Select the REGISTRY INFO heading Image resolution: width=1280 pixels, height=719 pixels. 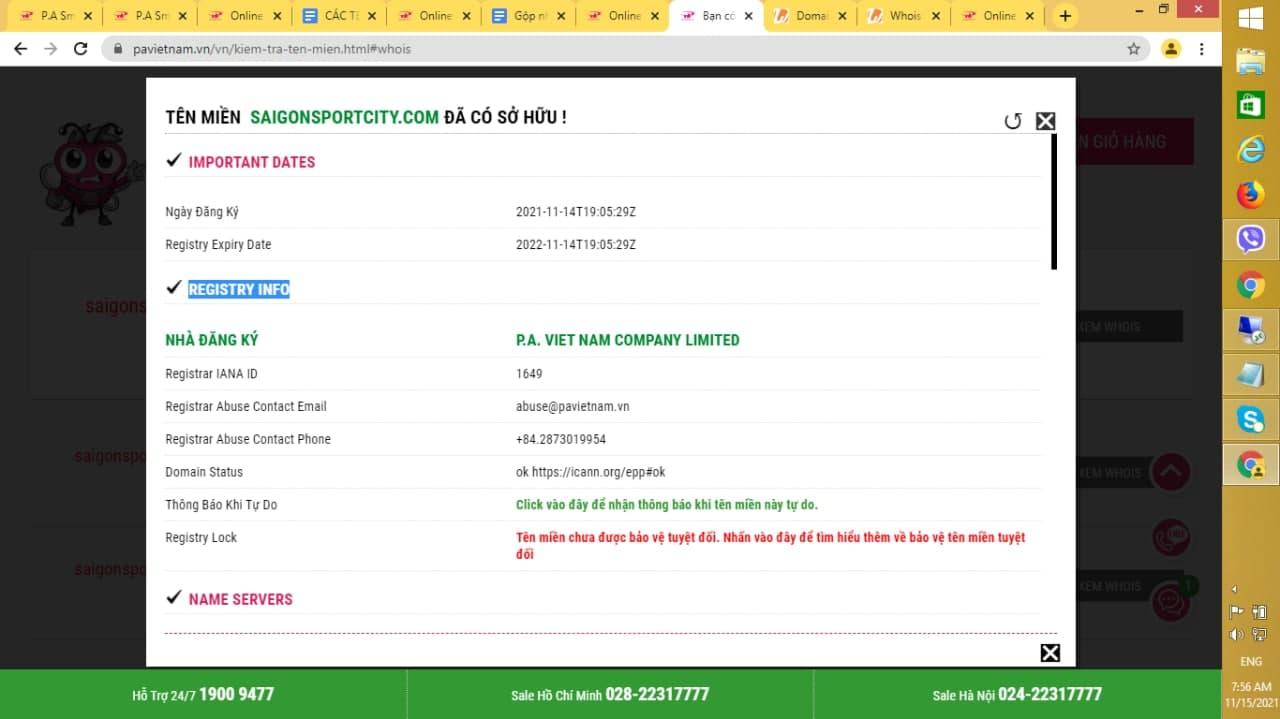point(239,289)
